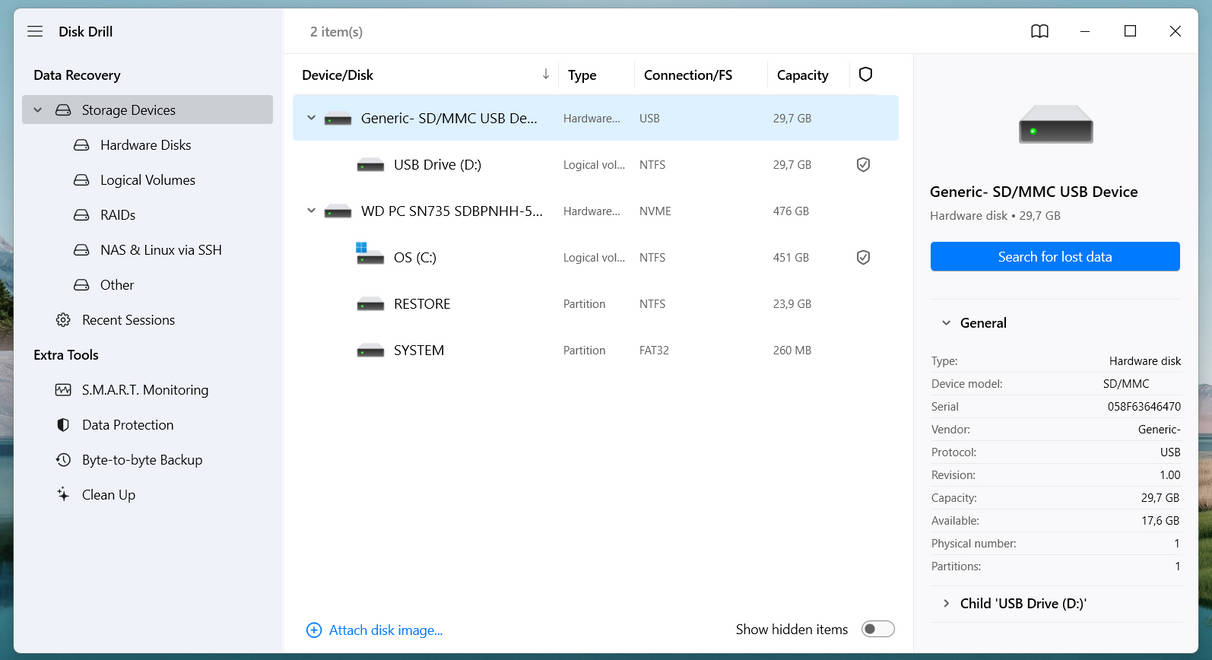Sort by Type column header

[582, 75]
